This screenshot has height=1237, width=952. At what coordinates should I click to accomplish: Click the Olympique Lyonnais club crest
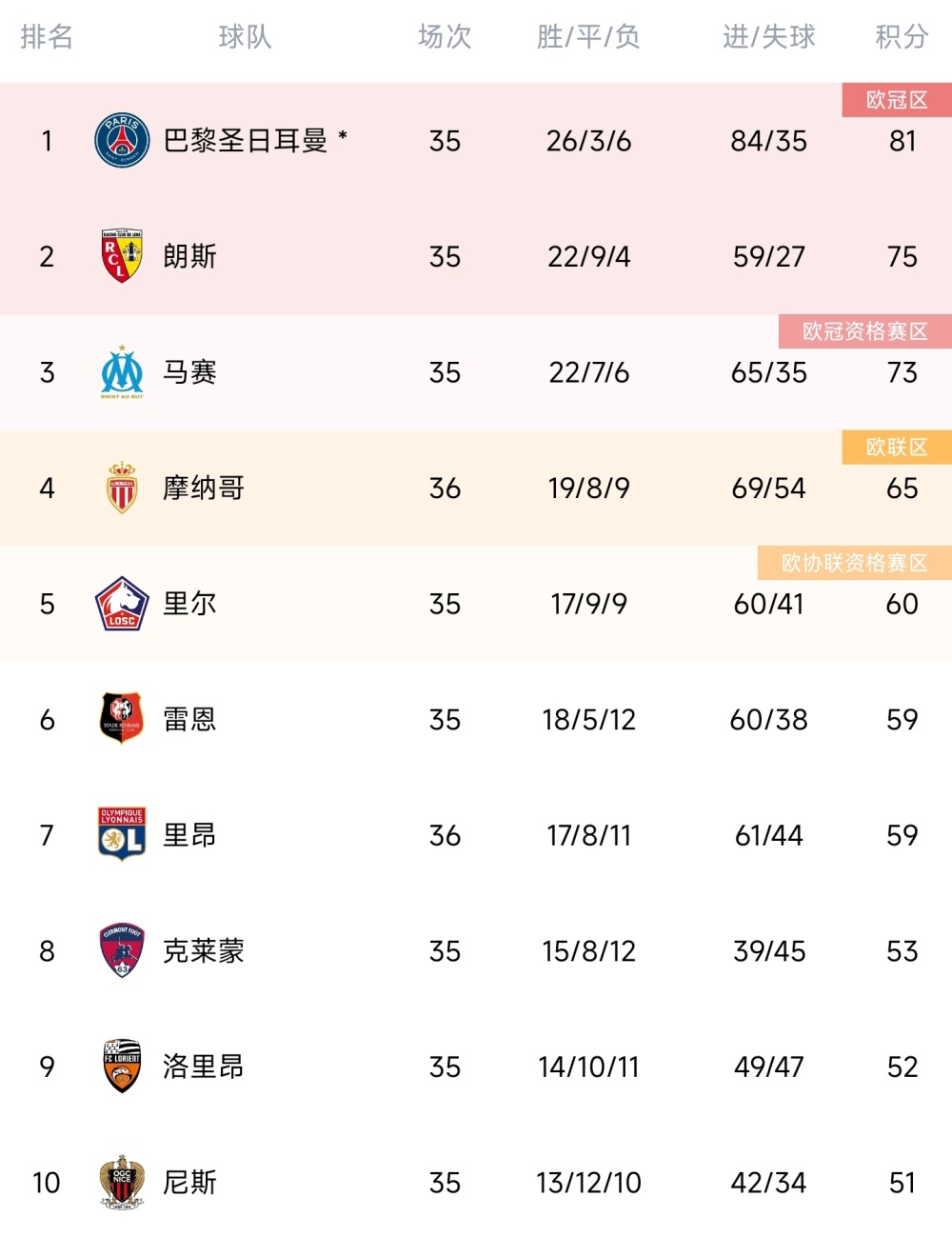click(122, 834)
